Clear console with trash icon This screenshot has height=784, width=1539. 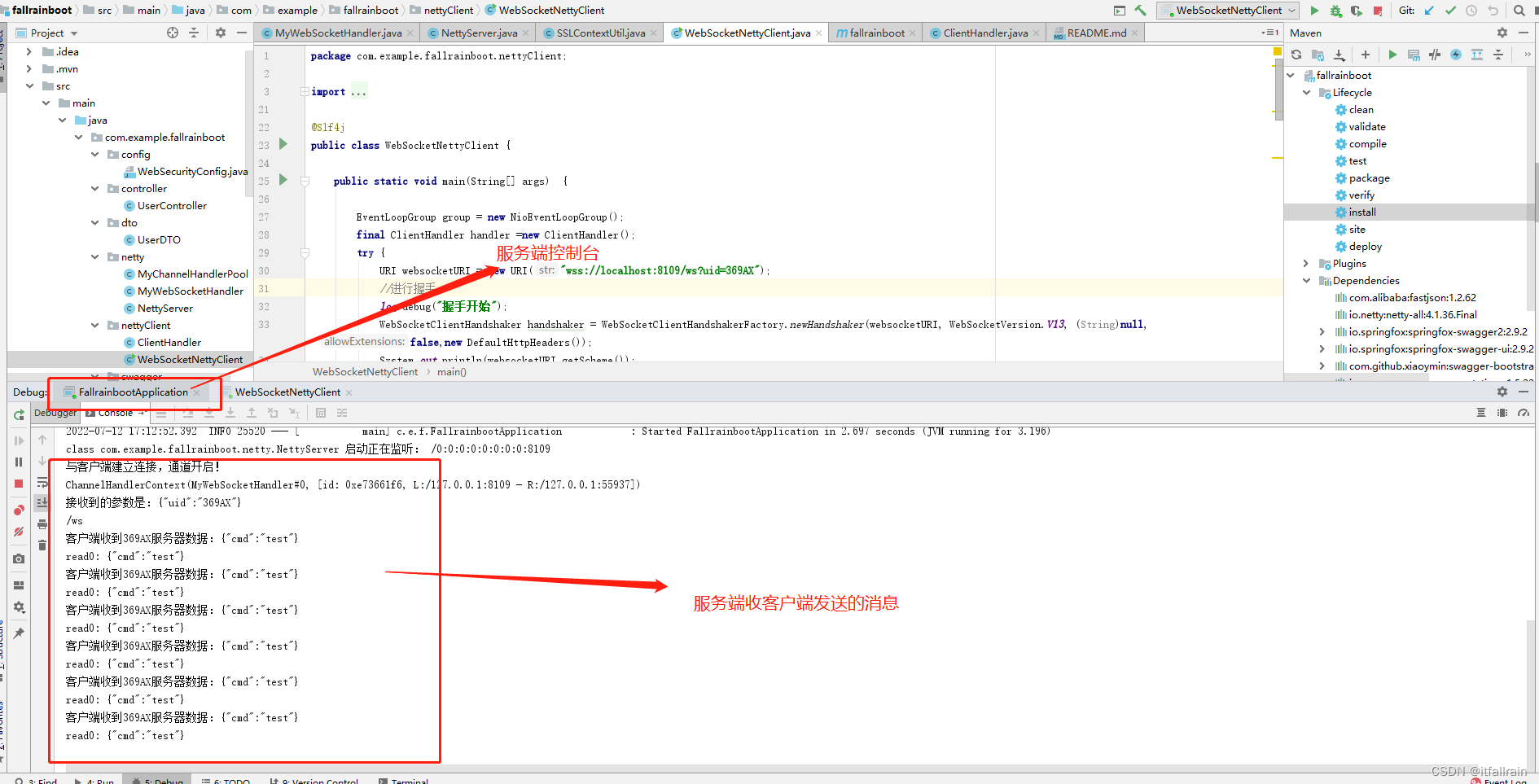coord(42,545)
